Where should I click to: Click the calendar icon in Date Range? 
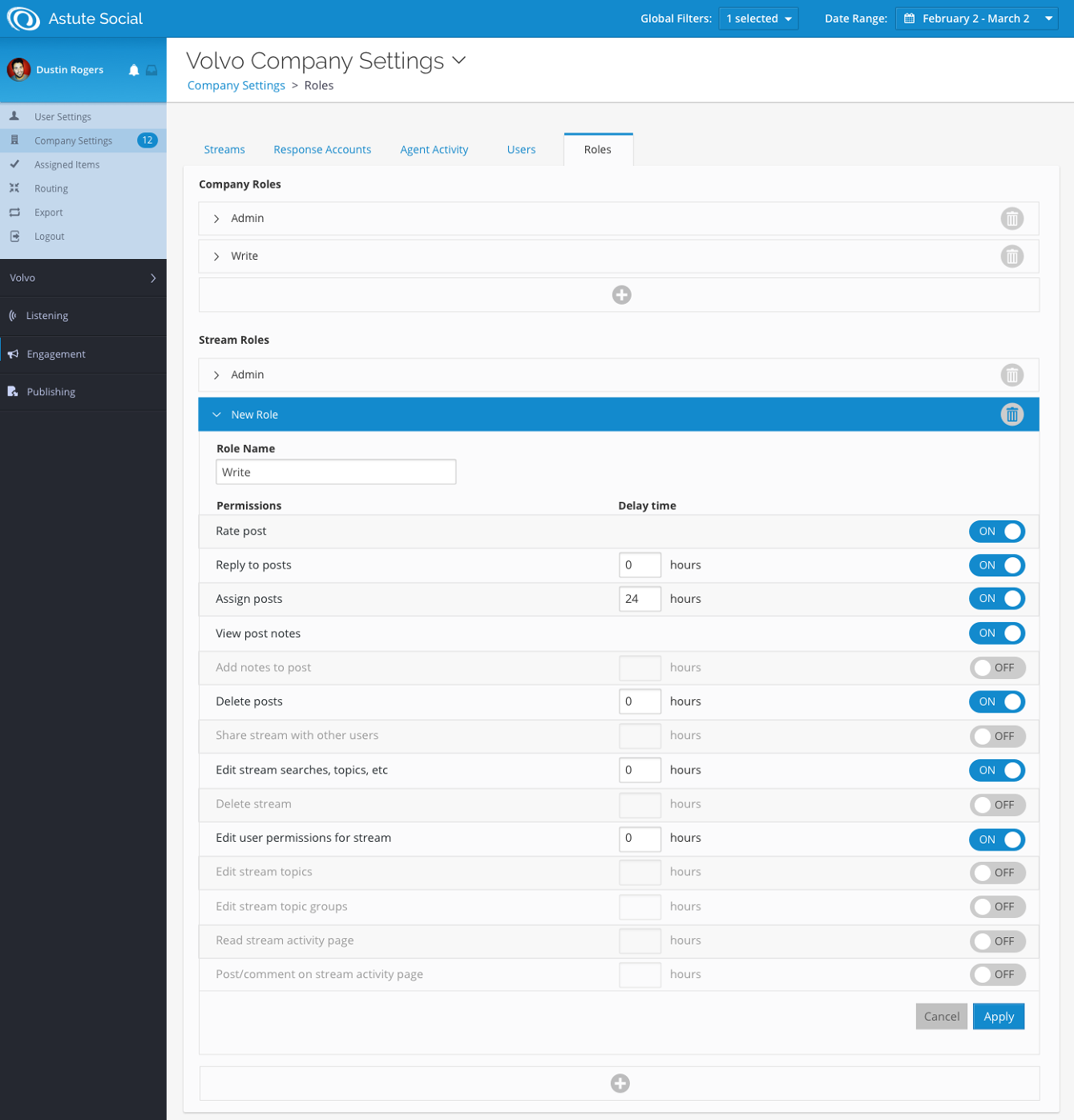tap(910, 18)
